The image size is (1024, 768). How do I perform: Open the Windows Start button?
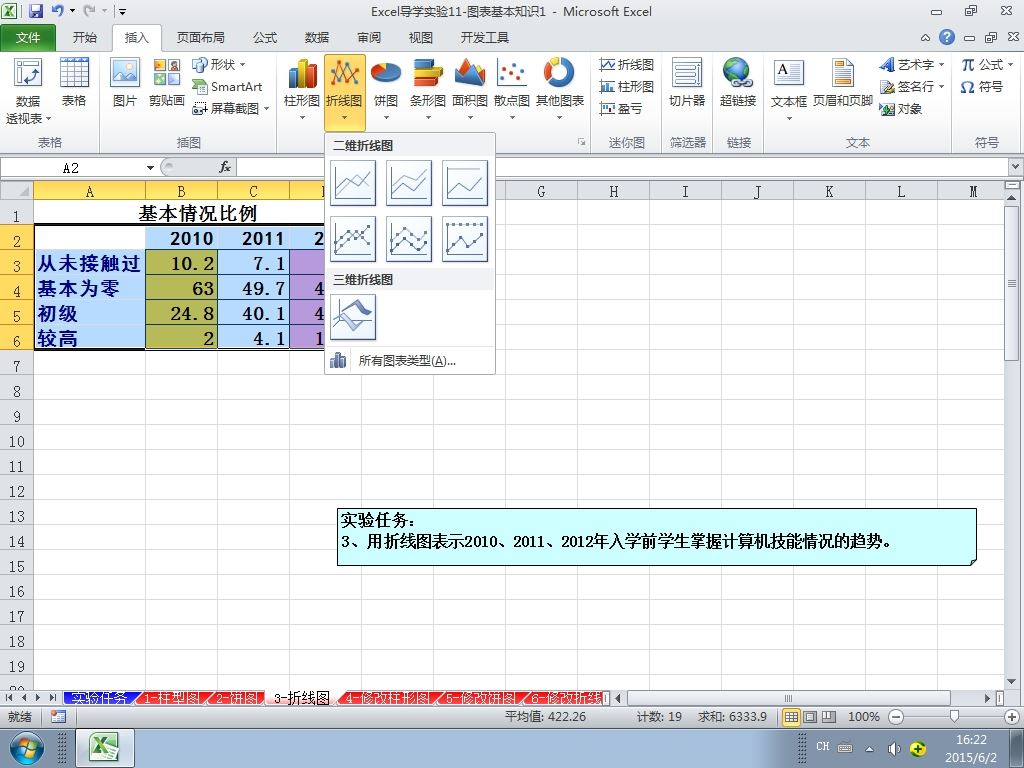click(x=27, y=748)
